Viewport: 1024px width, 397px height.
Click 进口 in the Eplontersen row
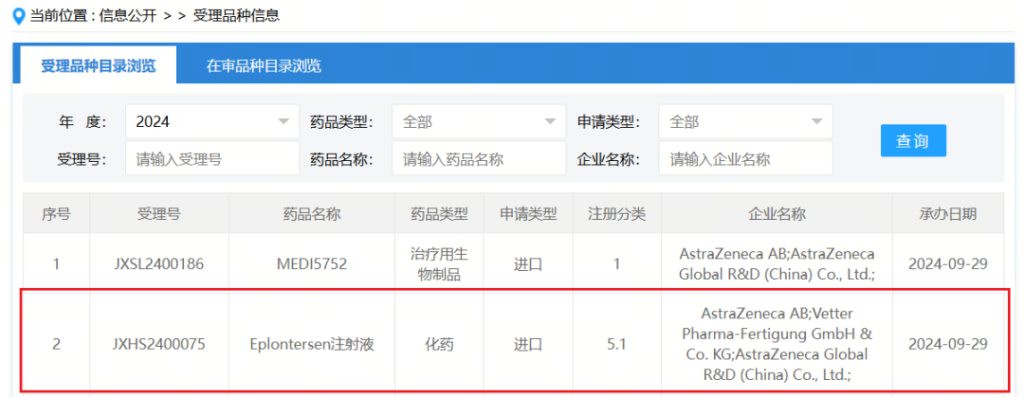[528, 344]
